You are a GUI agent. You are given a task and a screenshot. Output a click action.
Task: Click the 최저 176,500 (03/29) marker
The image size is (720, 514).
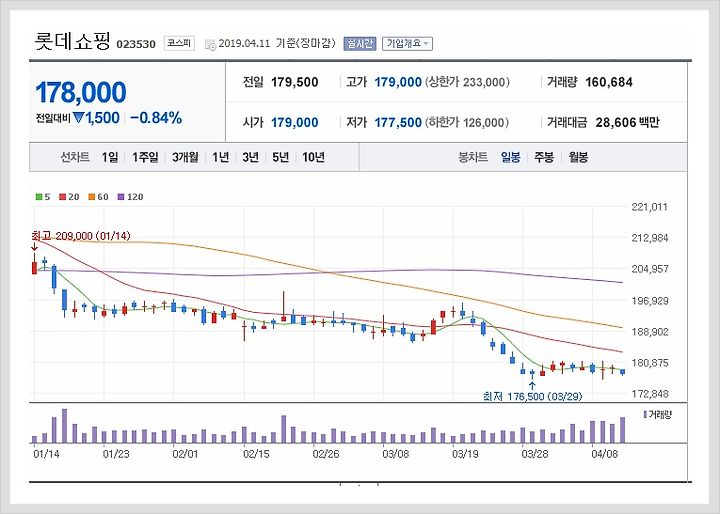(x=532, y=396)
